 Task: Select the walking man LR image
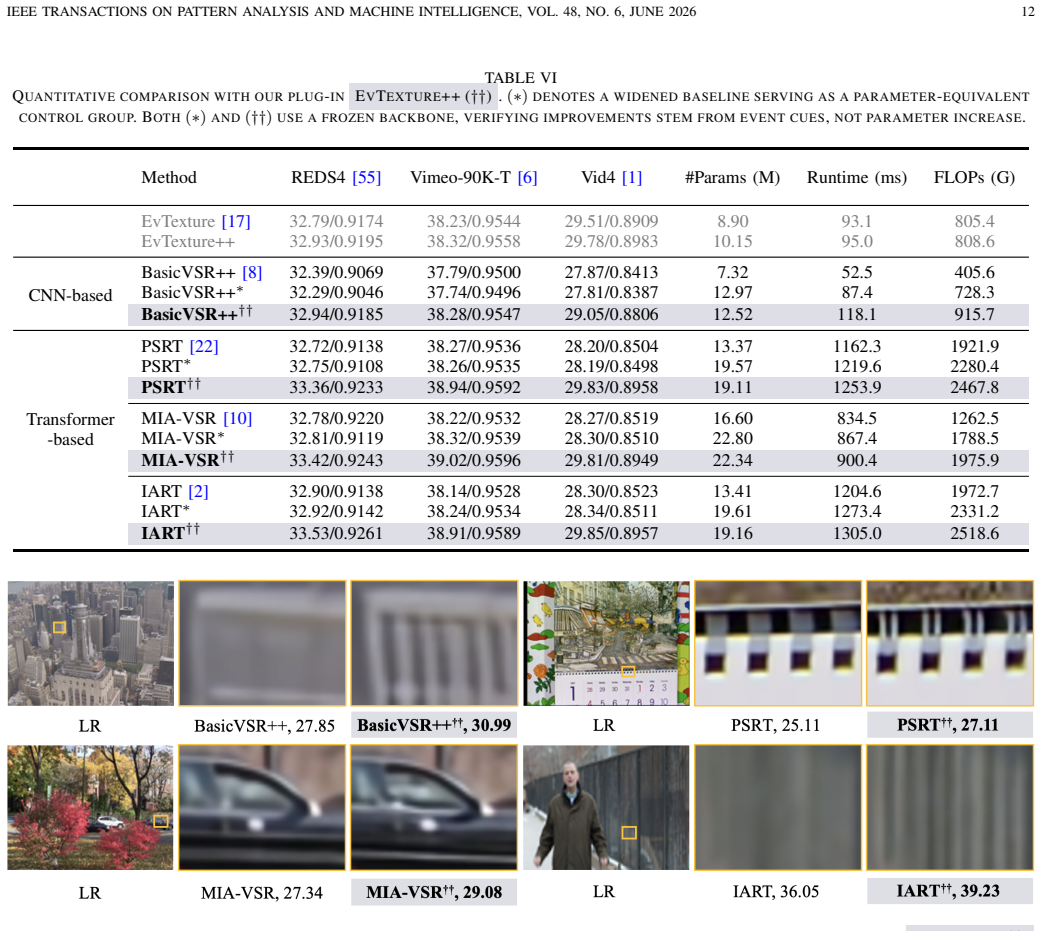[x=606, y=807]
